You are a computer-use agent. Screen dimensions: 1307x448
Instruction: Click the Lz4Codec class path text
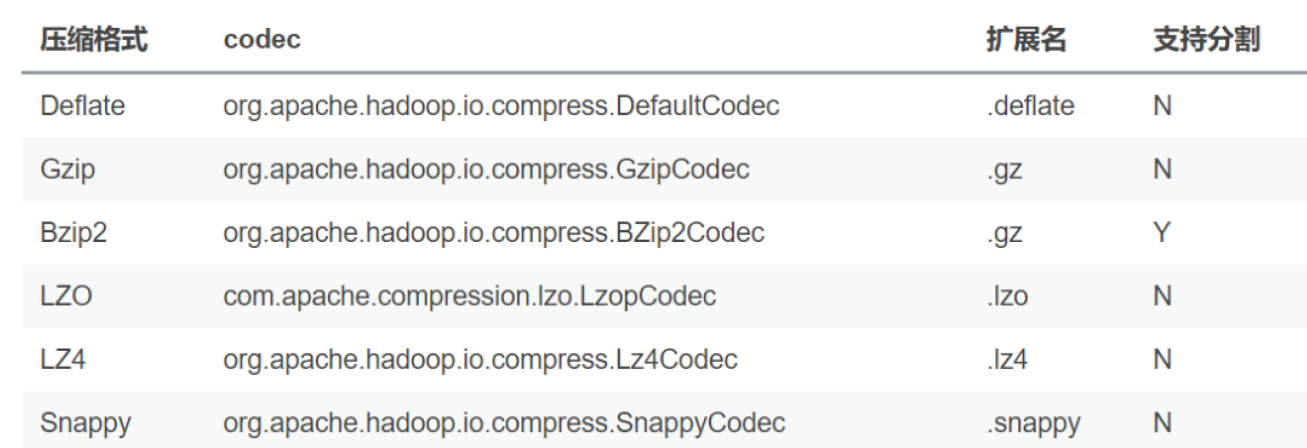[x=480, y=359]
